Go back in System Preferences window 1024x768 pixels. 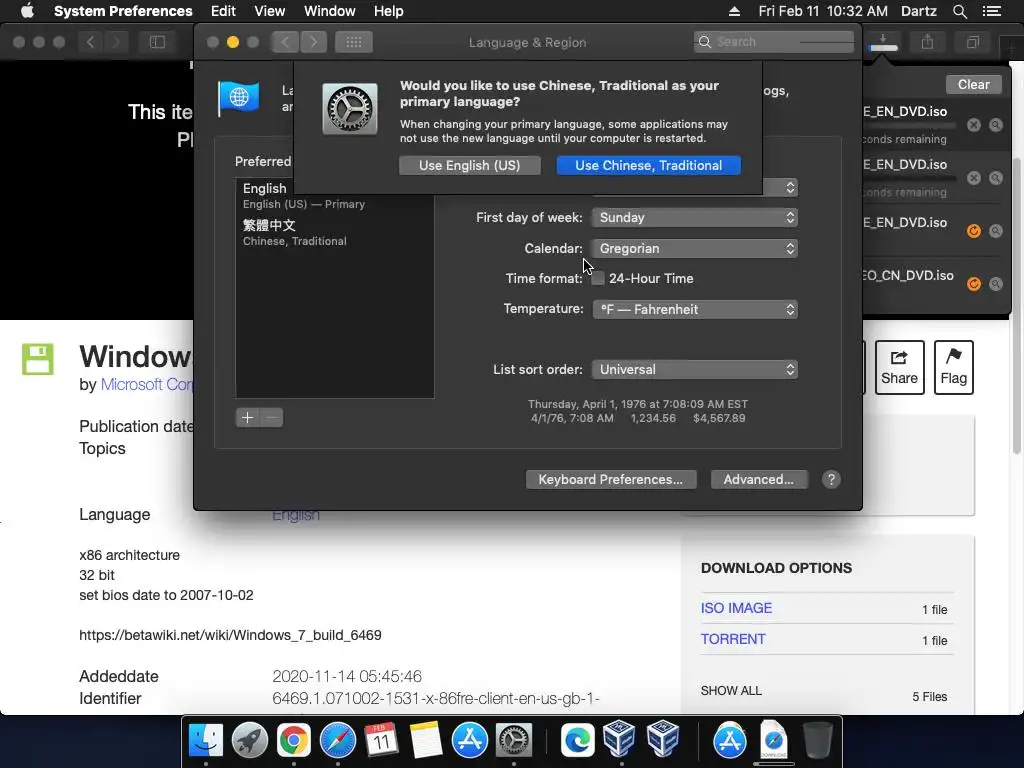[285, 42]
